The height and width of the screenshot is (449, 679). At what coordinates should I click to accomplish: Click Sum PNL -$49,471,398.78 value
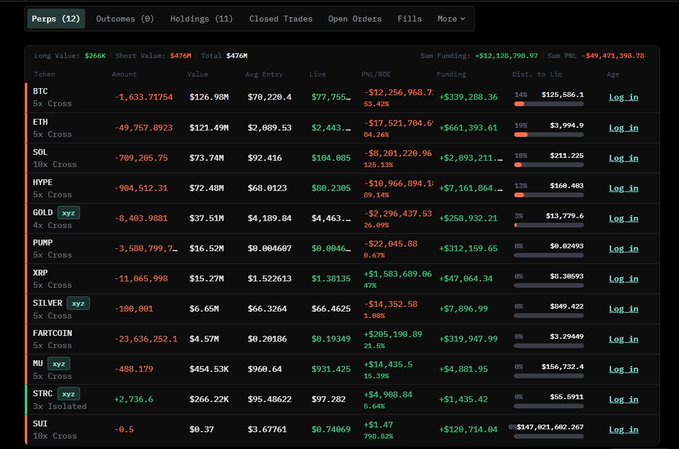click(613, 55)
